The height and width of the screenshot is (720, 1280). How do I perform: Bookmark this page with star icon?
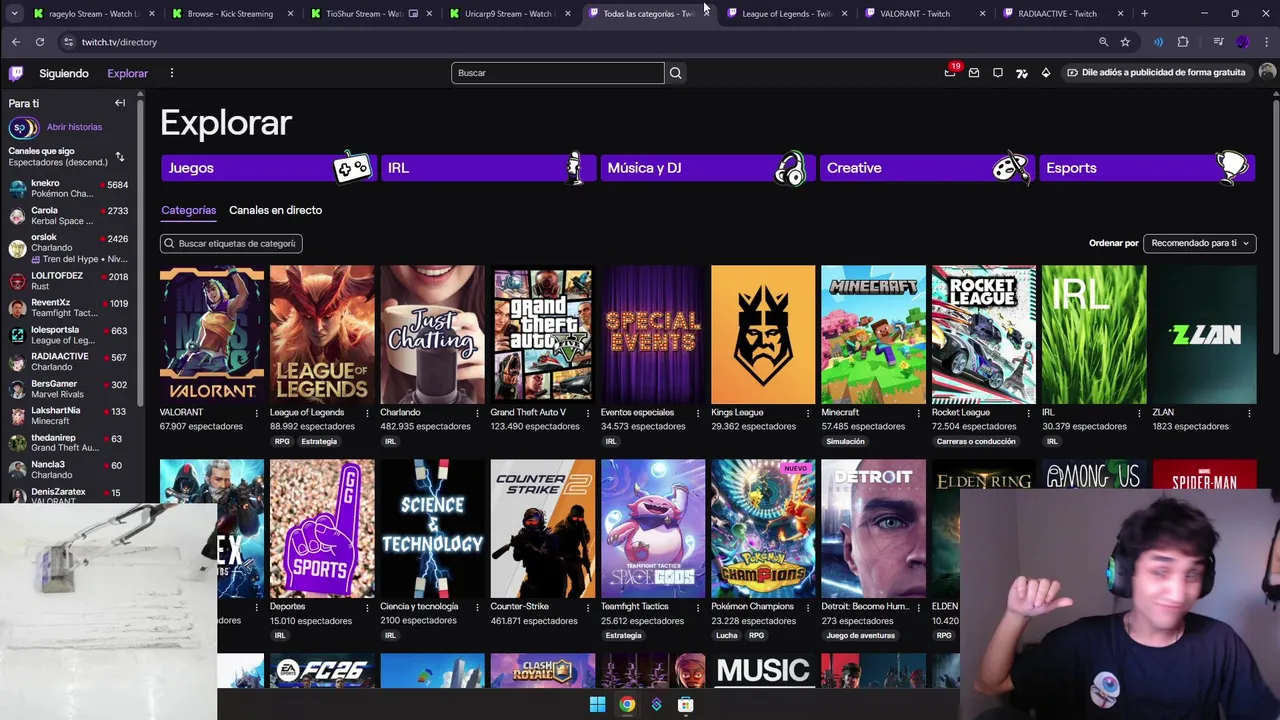(x=1125, y=42)
